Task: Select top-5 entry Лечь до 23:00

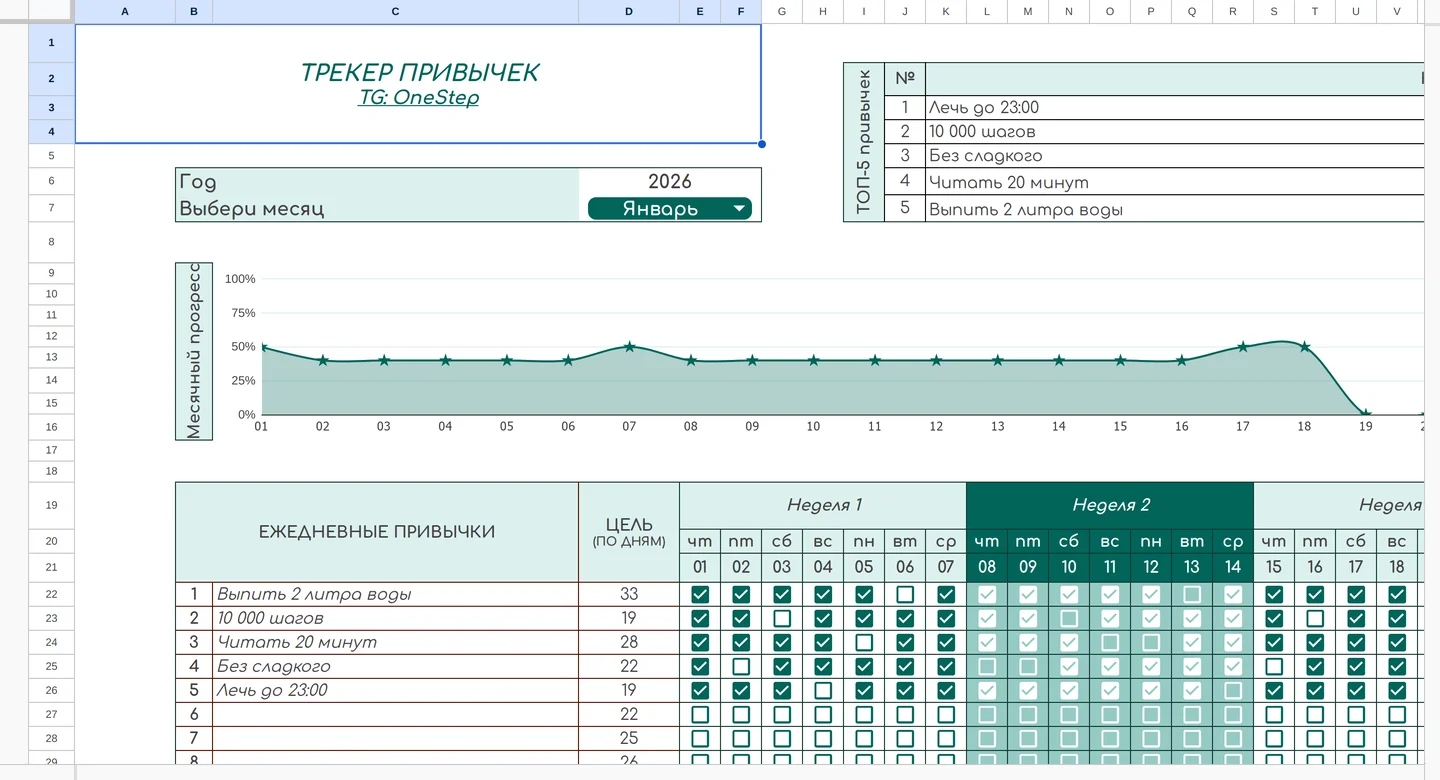Action: [x=1175, y=108]
